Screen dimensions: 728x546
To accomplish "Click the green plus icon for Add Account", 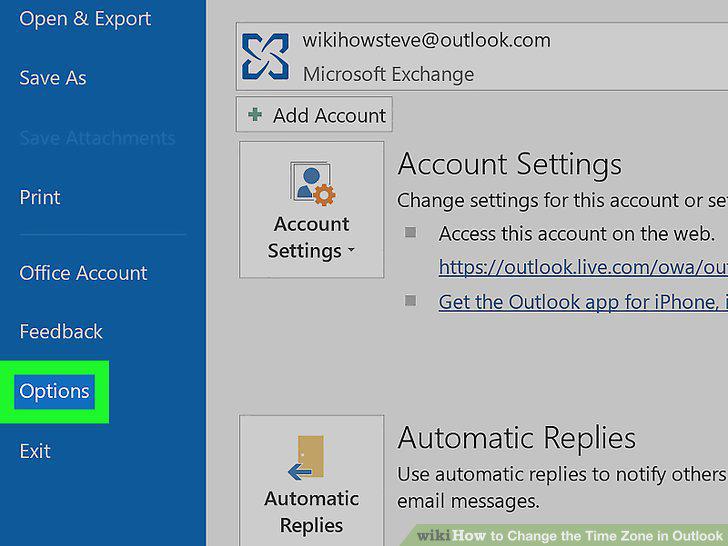I will [255, 114].
